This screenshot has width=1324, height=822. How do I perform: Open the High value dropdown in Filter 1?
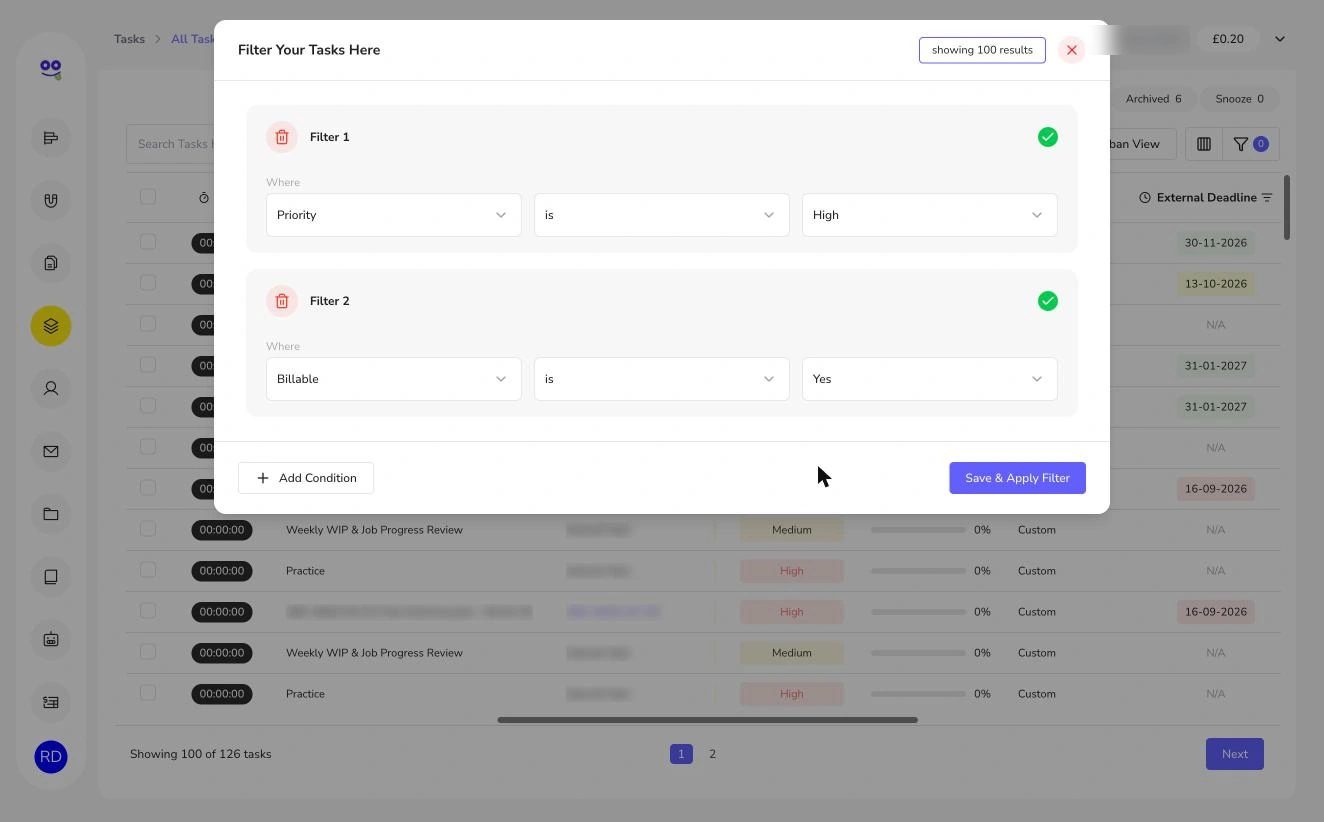[929, 215]
